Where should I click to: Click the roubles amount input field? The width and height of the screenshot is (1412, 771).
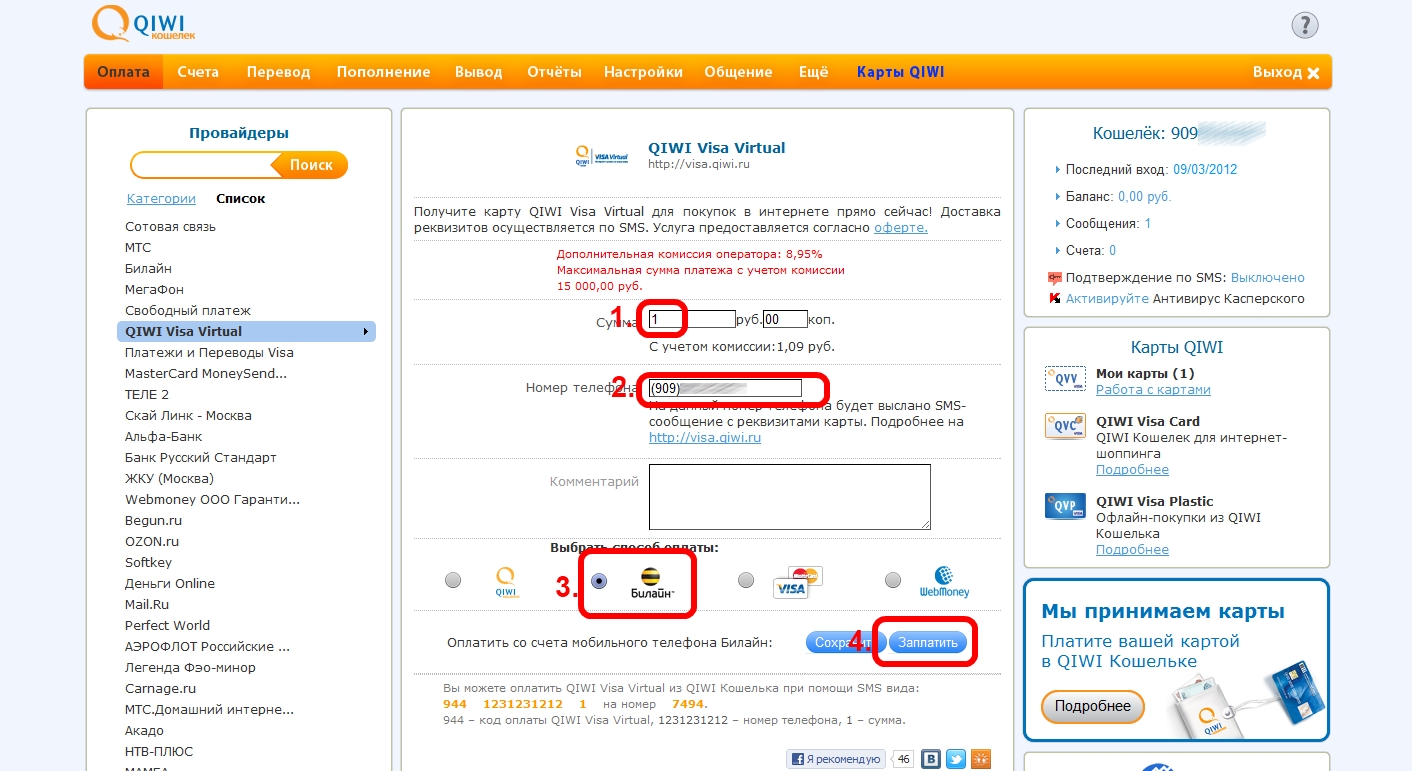[x=692, y=320]
